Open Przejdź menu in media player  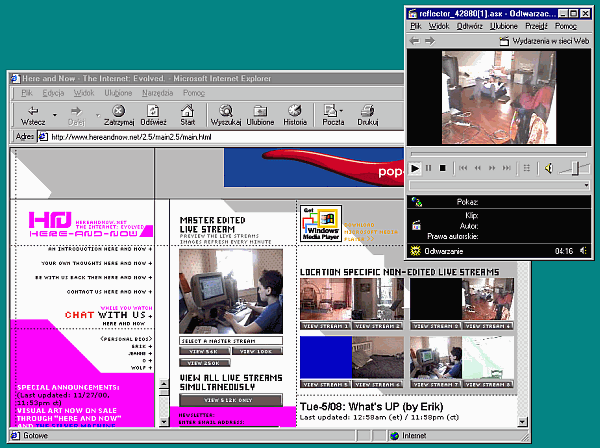pos(536,26)
